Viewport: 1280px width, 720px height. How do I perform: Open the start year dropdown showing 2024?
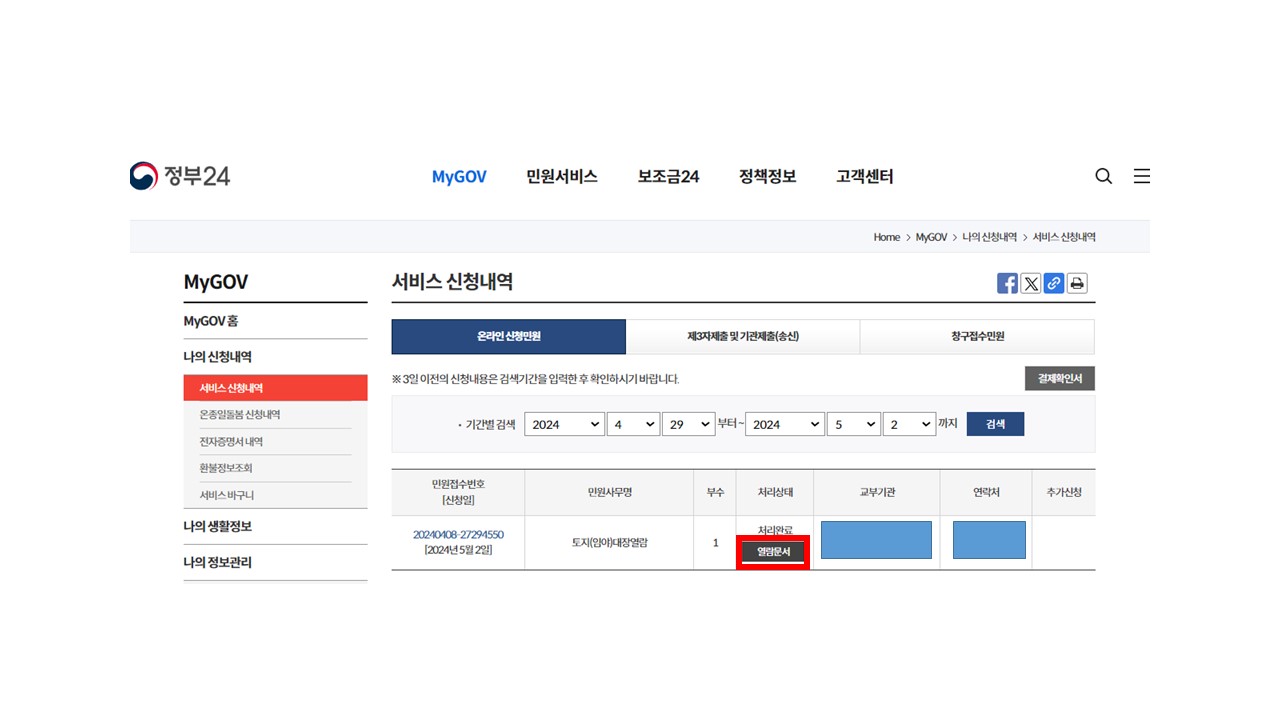click(564, 424)
